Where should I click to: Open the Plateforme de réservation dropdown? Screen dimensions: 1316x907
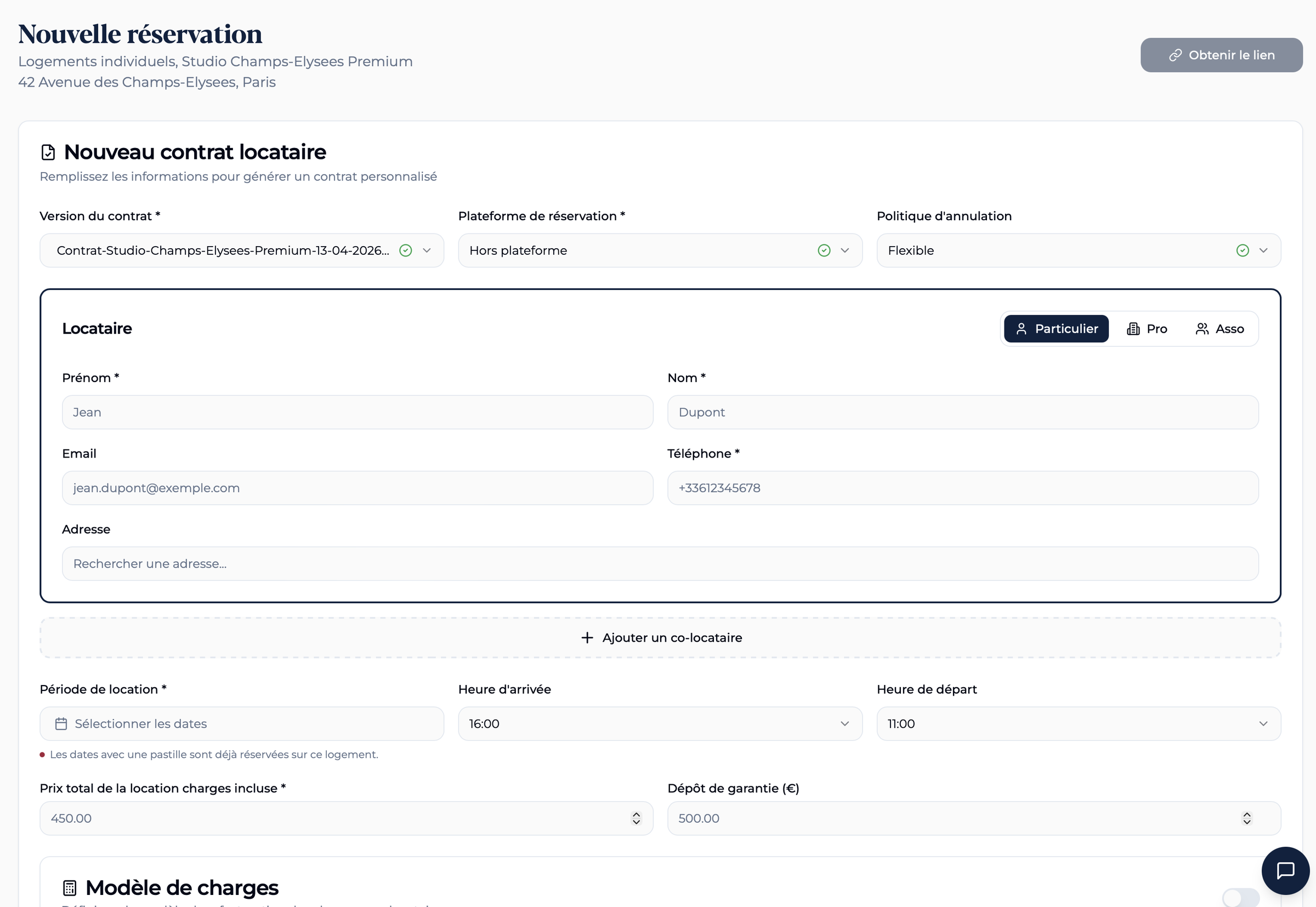point(660,250)
